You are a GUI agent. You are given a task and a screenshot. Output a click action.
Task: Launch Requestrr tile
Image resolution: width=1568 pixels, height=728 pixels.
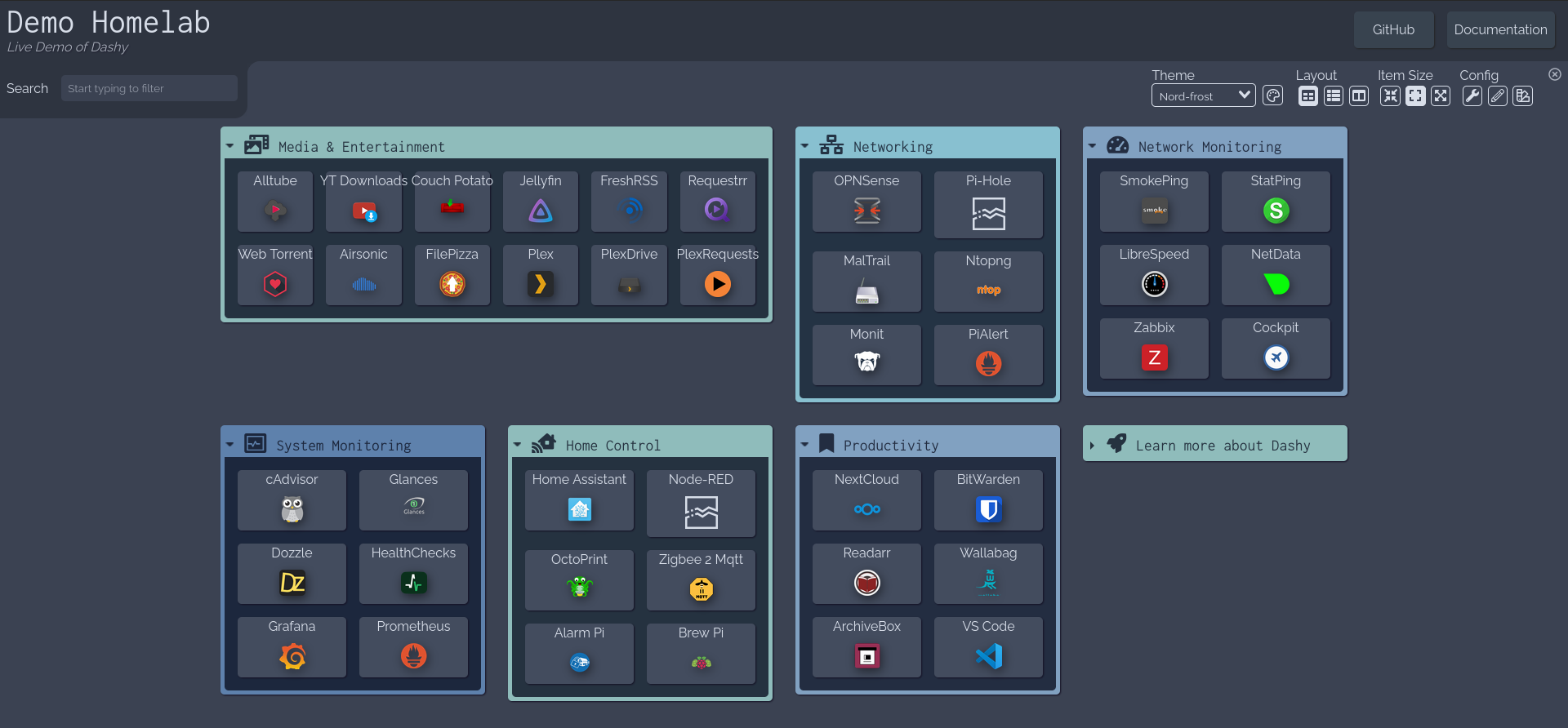718,201
